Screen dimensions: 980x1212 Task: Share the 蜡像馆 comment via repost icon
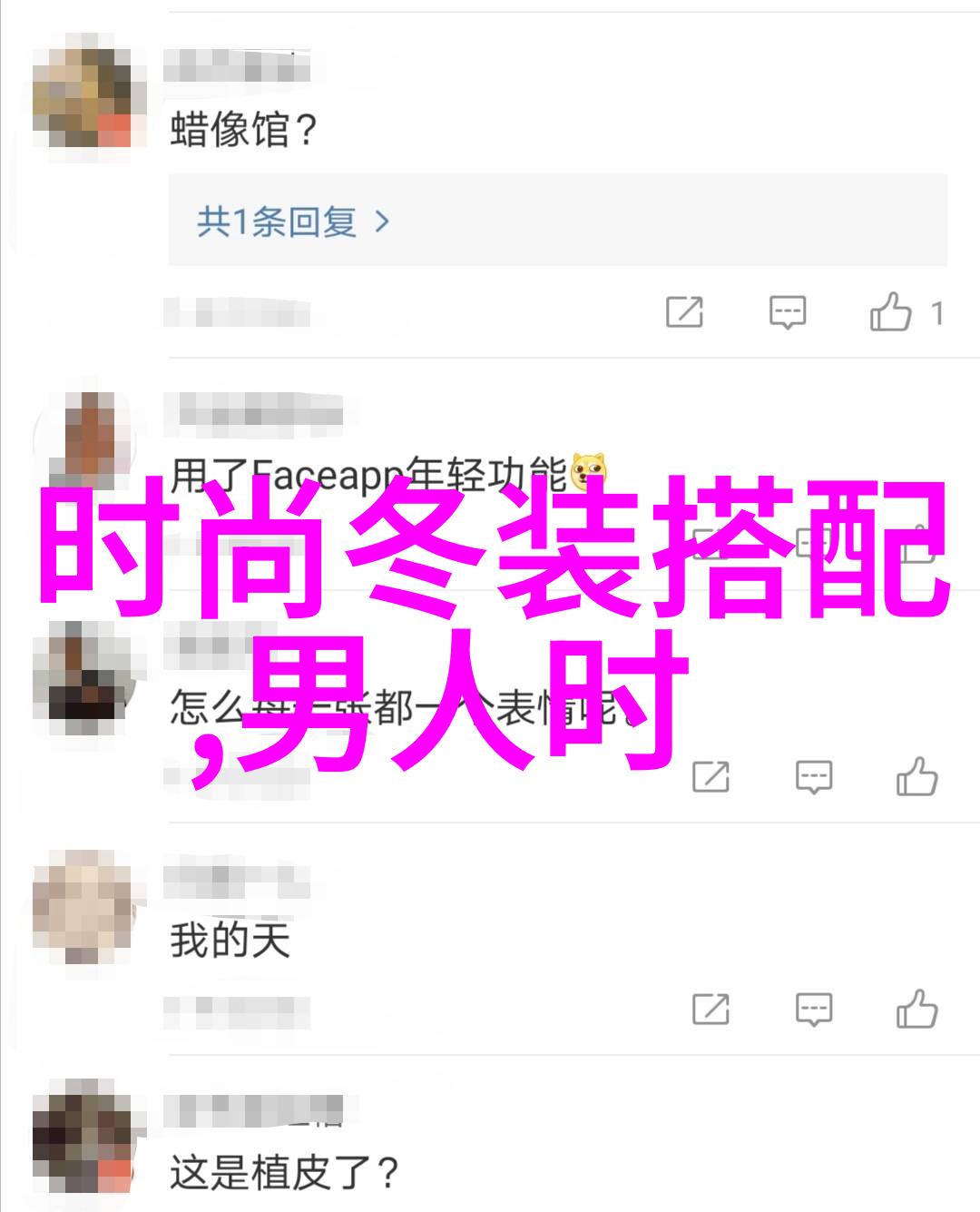[x=684, y=312]
